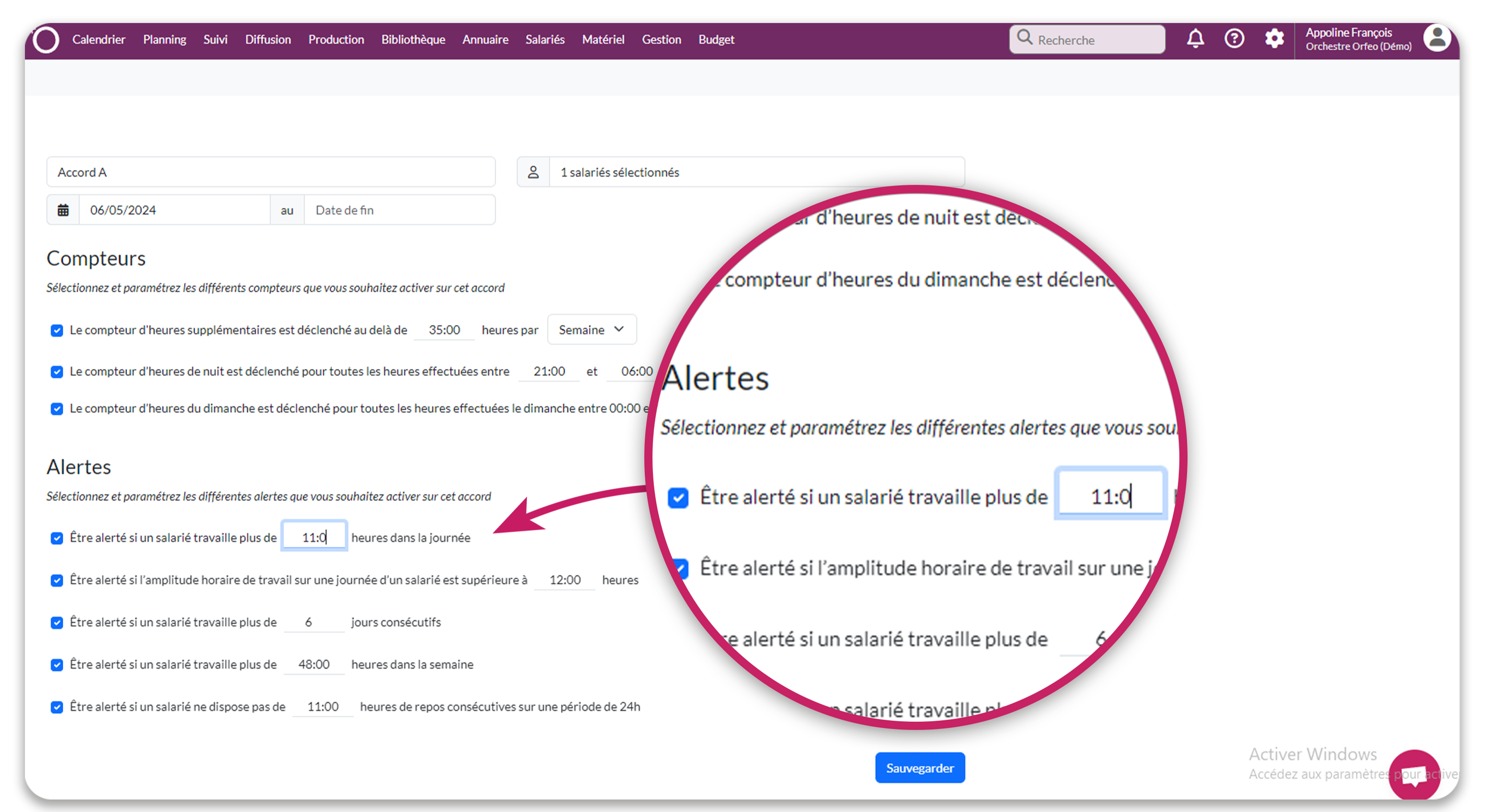1485x812 pixels.
Task: Toggle the amplitude horaire alert checkbox
Action: (x=57, y=580)
